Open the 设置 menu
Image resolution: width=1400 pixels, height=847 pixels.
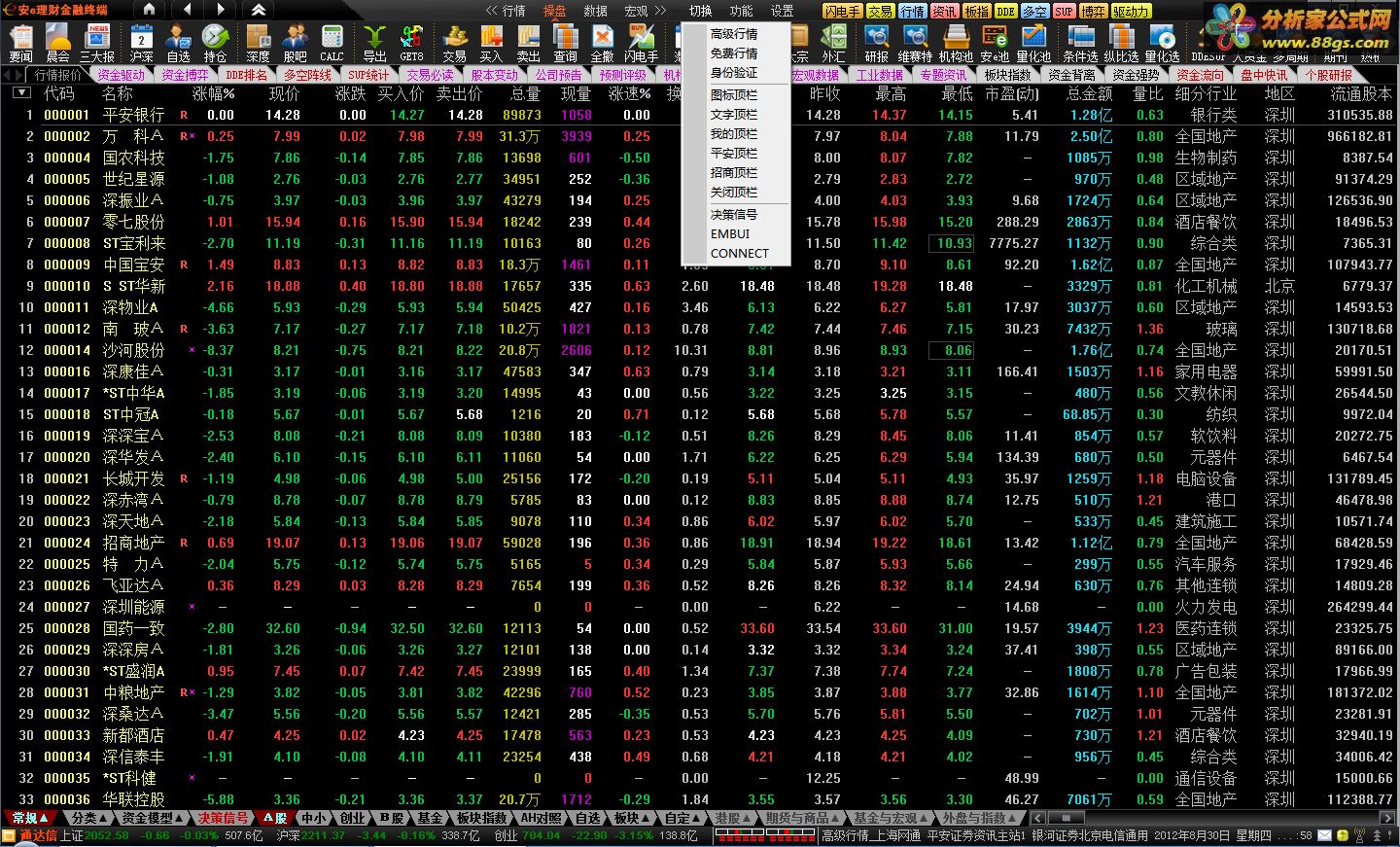[x=783, y=11]
